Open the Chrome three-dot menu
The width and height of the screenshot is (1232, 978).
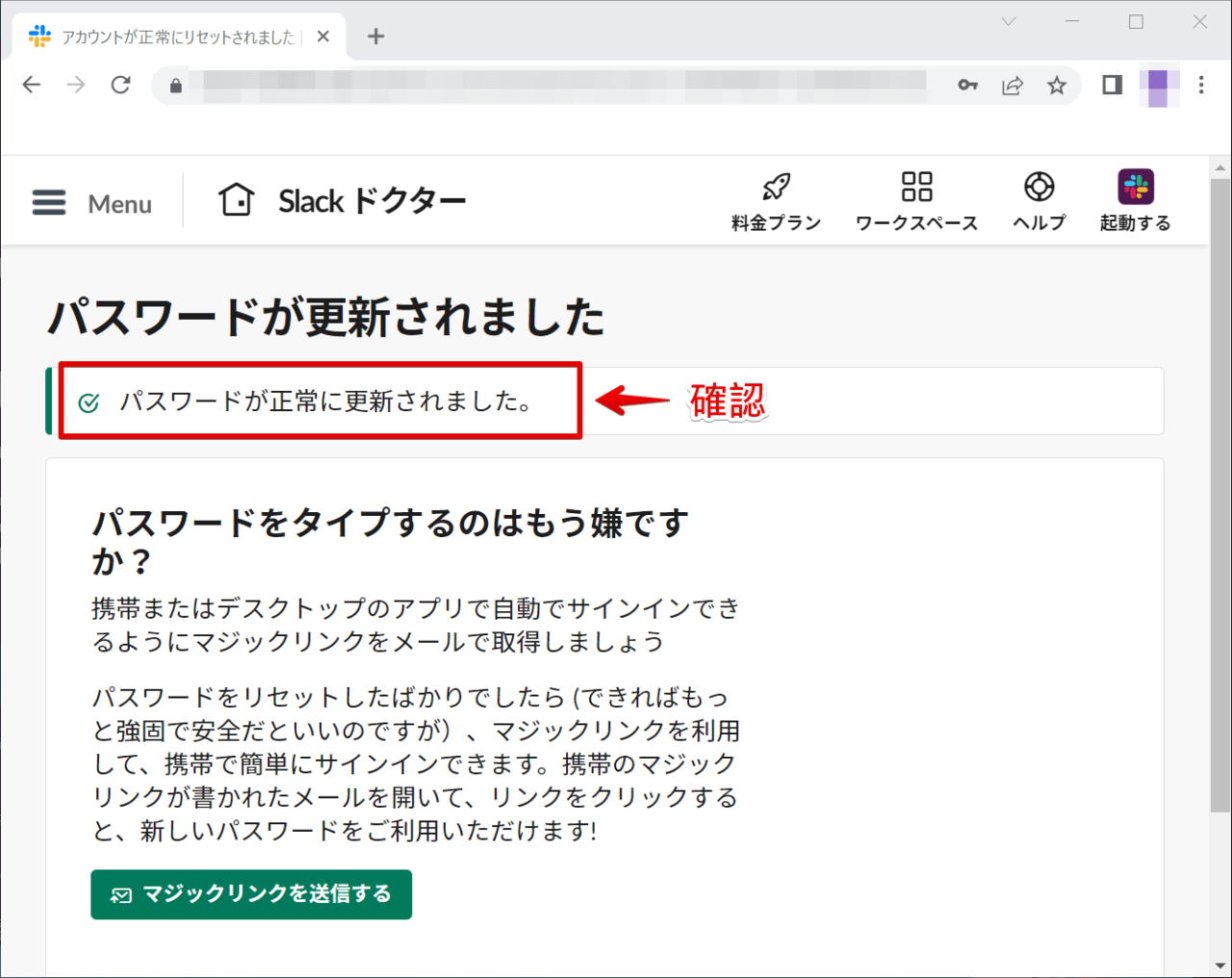pyautogui.click(x=1201, y=85)
